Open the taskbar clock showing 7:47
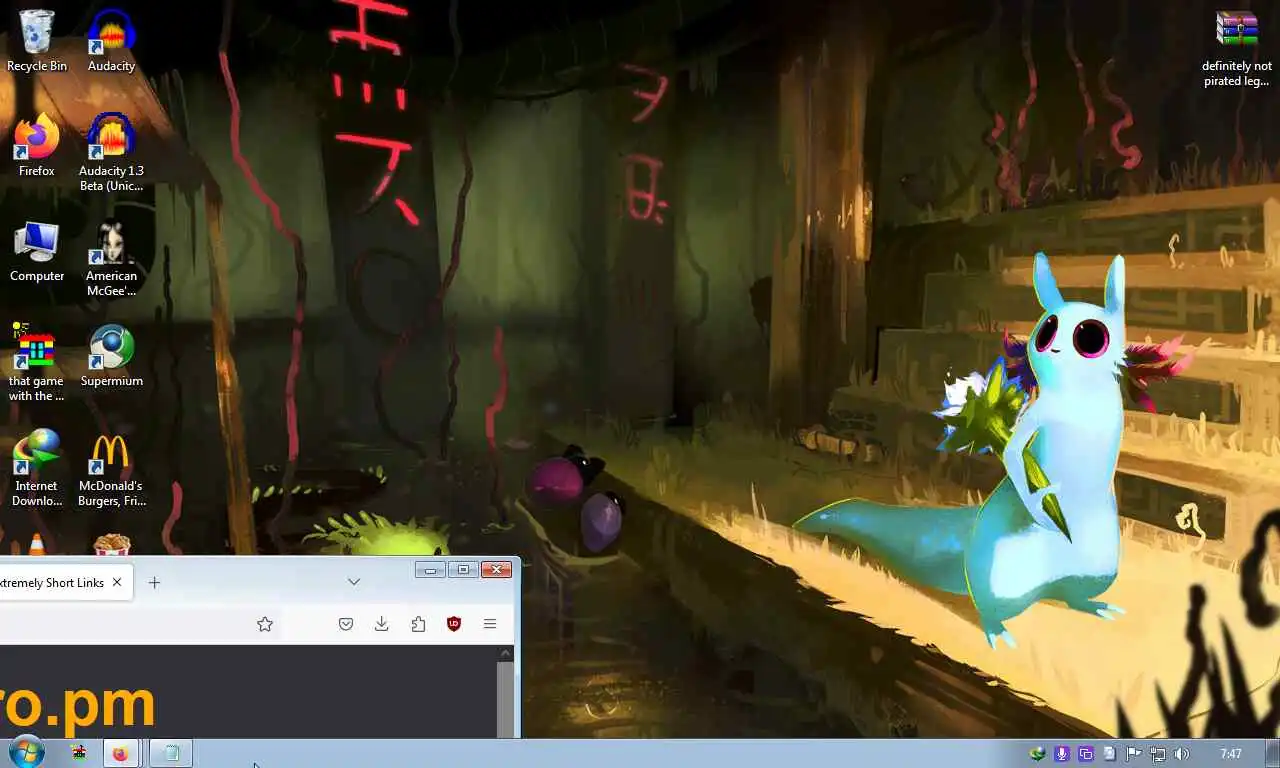Screen dimensions: 1280x768 pyautogui.click(x=1231, y=754)
